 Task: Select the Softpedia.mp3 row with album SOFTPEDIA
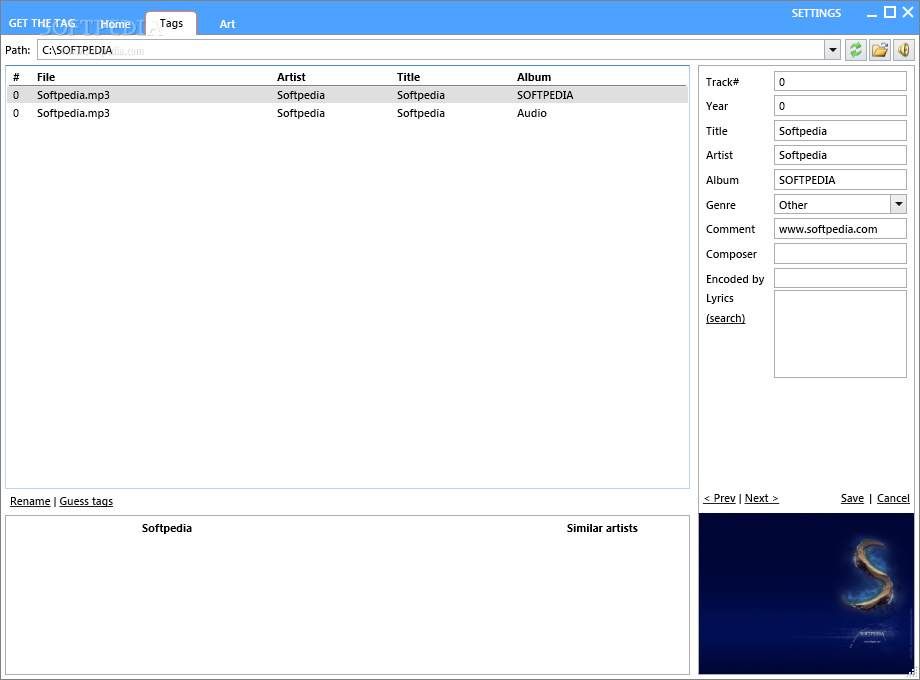click(x=347, y=95)
